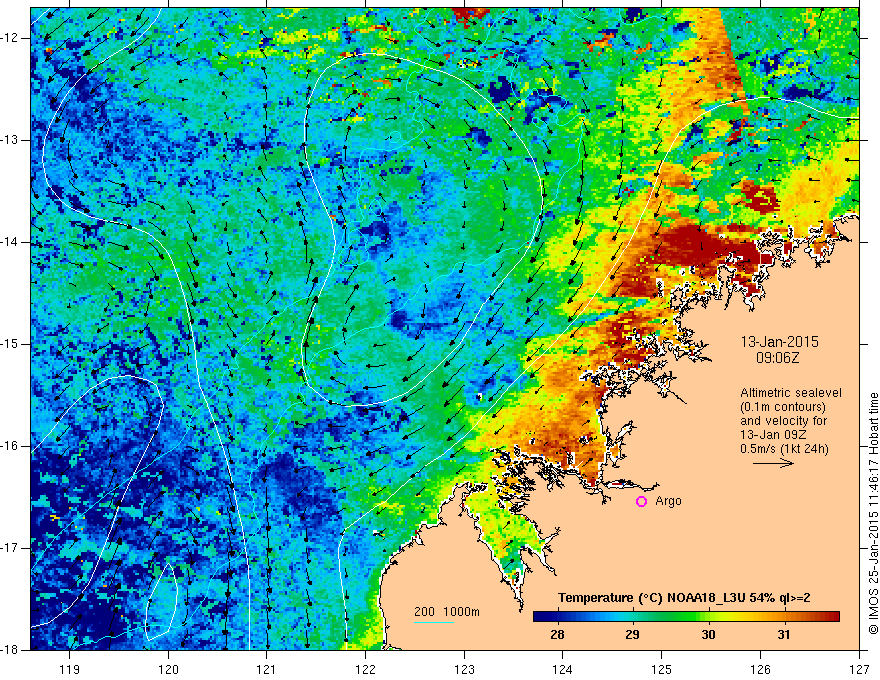
Task: Click the '-18' latitude axis label
Action: tap(11, 650)
